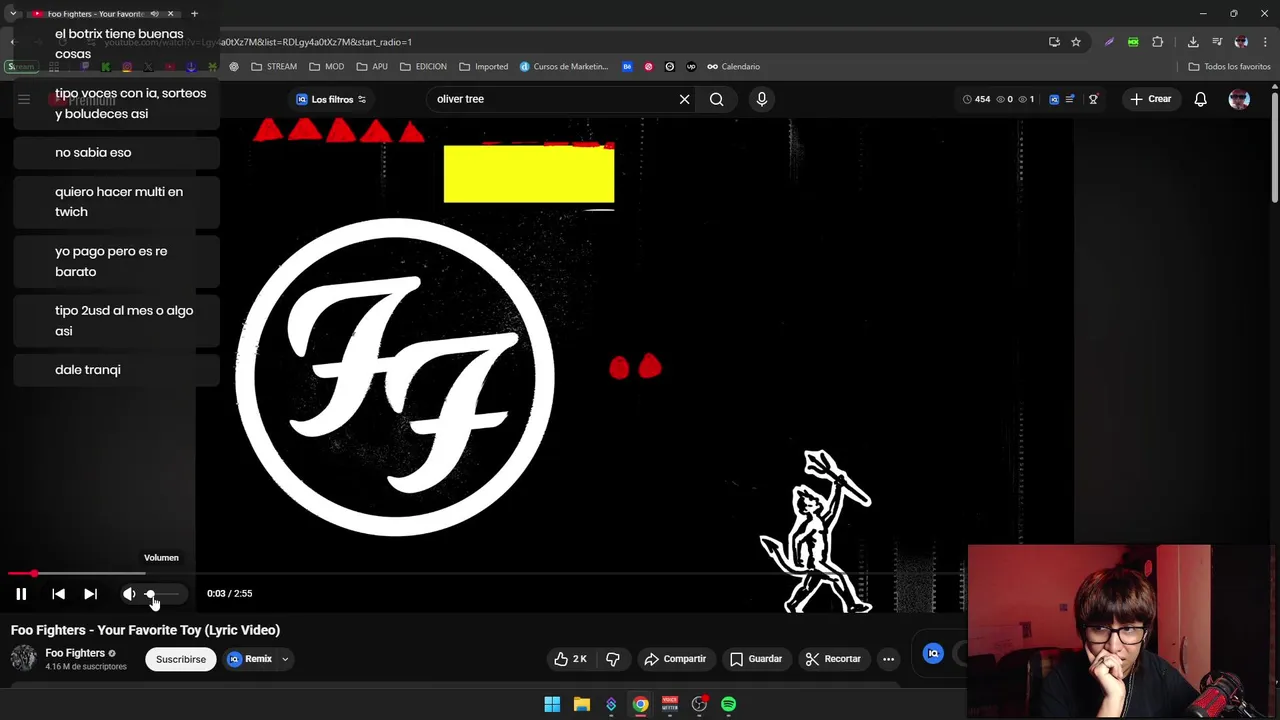Open Spotify from the taskbar

point(729,704)
